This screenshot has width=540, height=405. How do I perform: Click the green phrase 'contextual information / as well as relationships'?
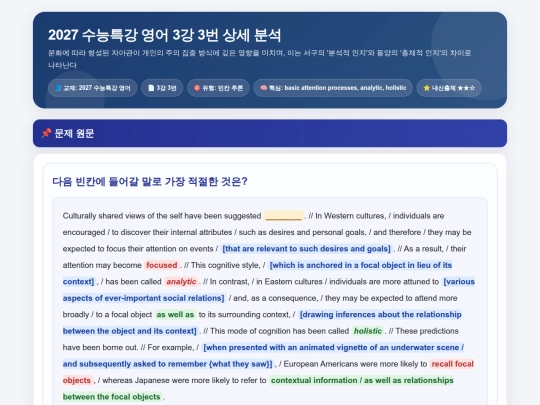tap(362, 380)
